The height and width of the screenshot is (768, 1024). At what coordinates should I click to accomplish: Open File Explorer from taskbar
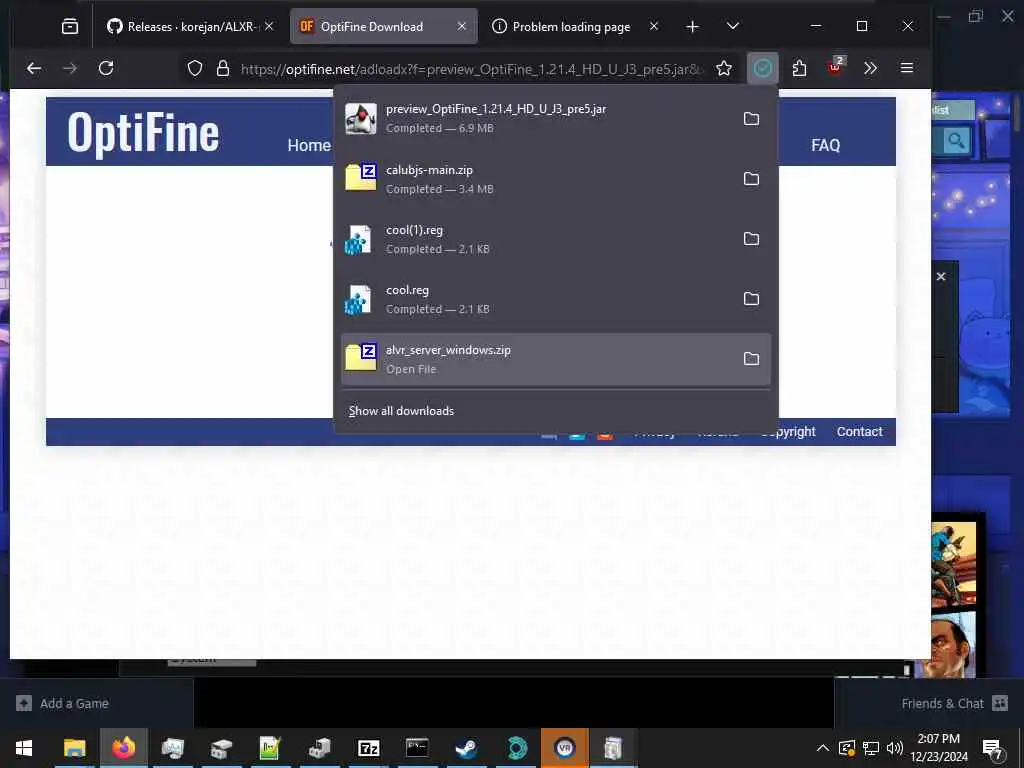point(74,748)
